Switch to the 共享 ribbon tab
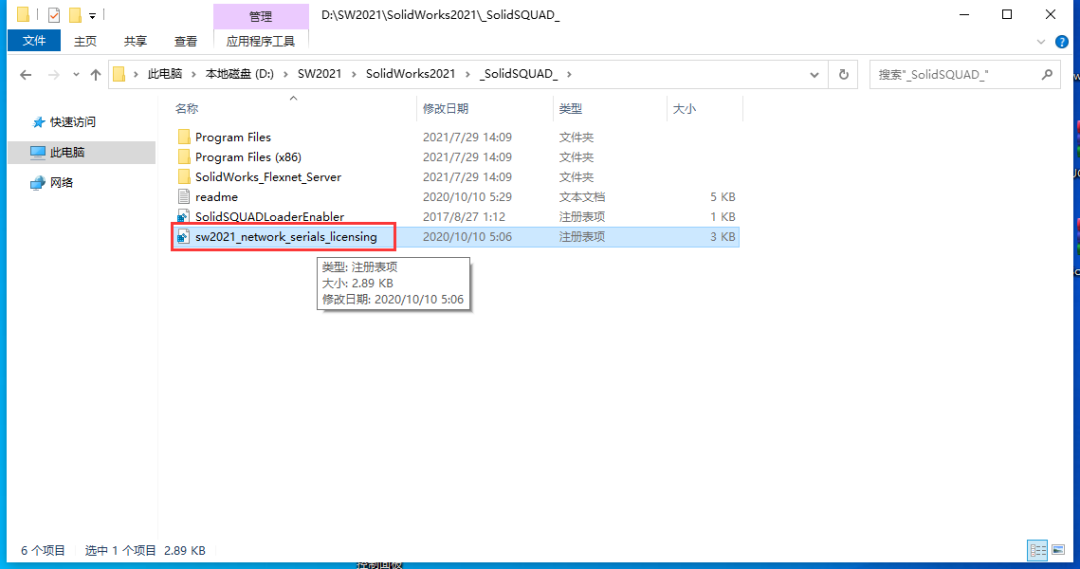This screenshot has height=569, width=1080. (x=135, y=41)
